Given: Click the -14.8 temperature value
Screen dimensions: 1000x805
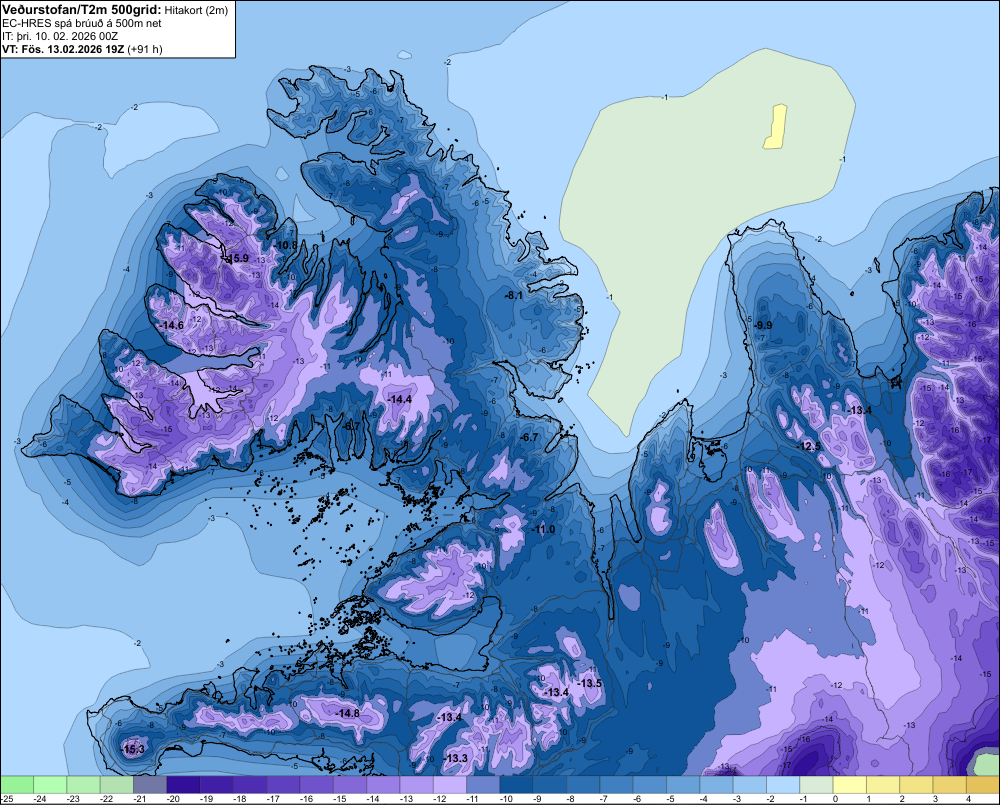Looking at the screenshot, I should [x=347, y=713].
